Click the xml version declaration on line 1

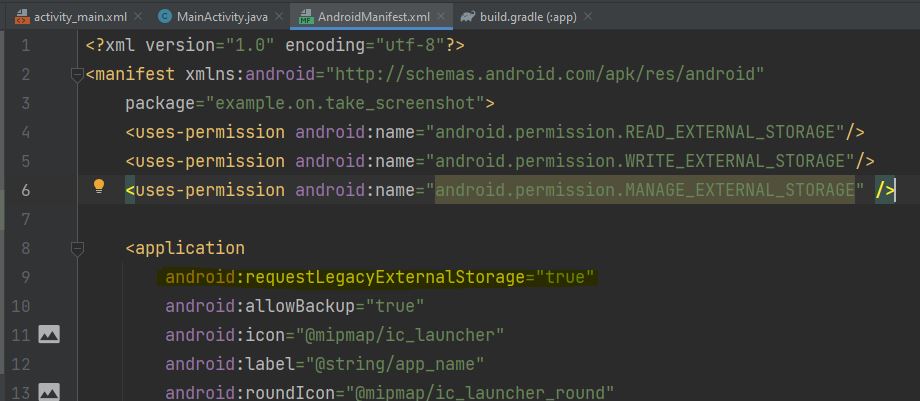(x=275, y=45)
